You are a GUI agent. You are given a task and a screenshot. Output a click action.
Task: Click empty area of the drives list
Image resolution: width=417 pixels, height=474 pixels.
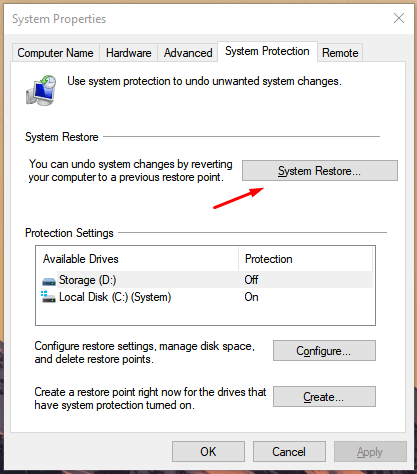[x=206, y=314]
